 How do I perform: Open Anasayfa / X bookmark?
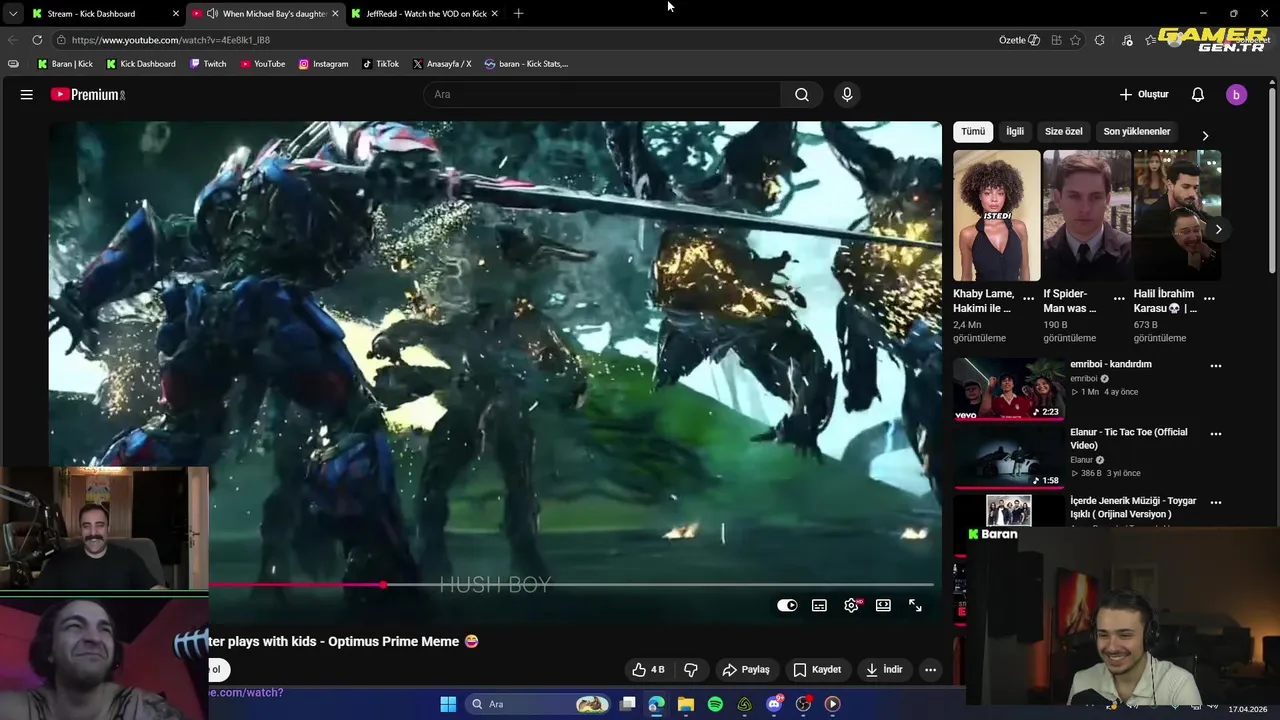click(441, 64)
